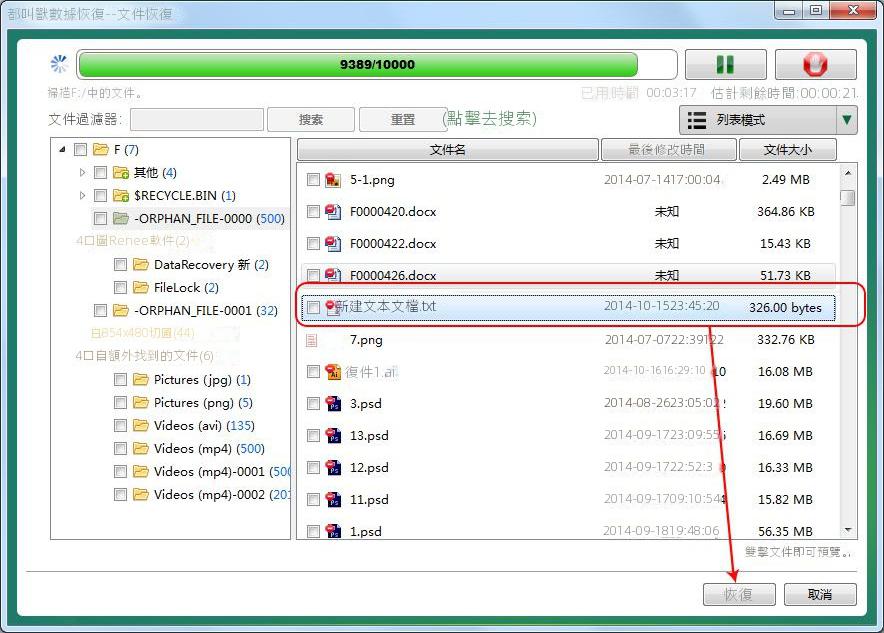
Task: Check the -ORPHAN_FILE-0001 (32) checkbox
Action: click(100, 311)
